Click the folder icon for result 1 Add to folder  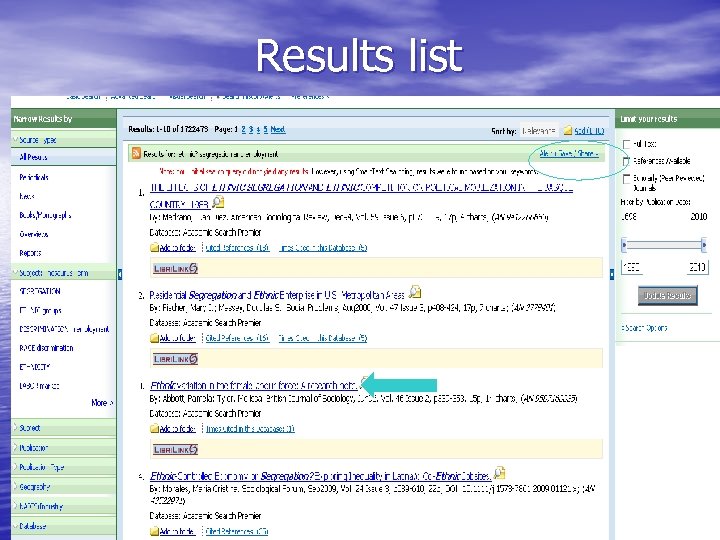154,248
